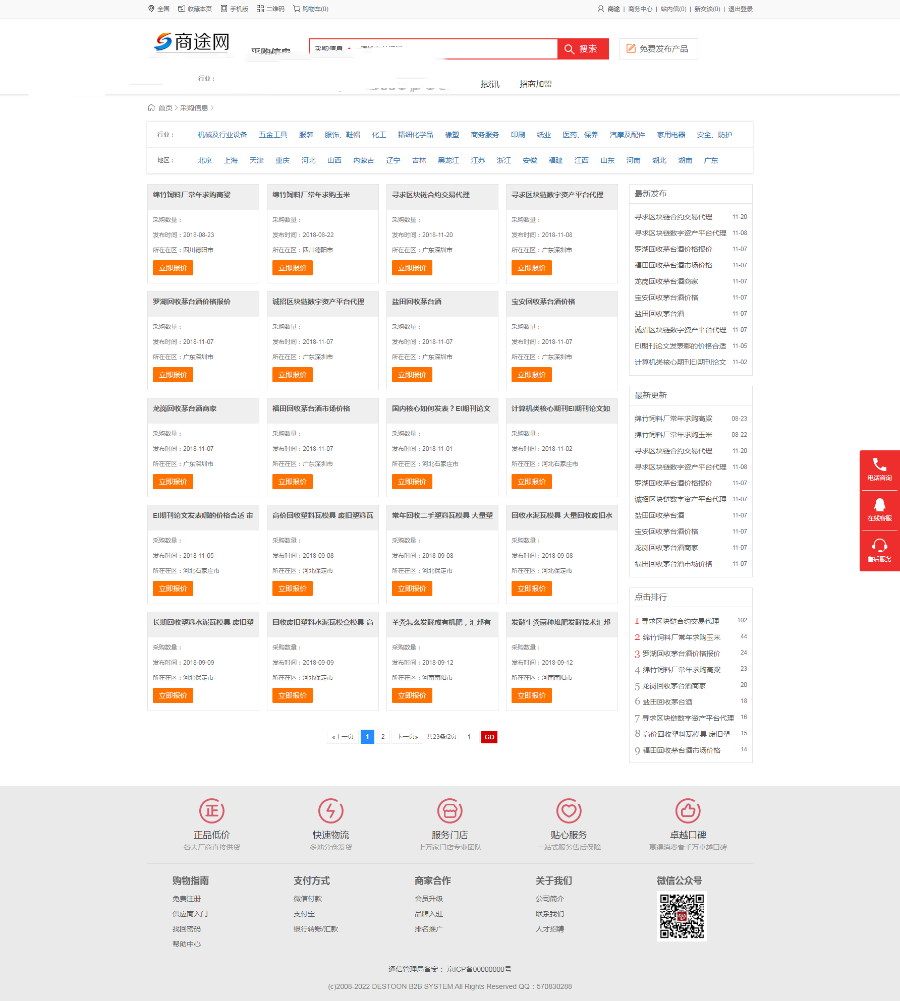Click the 卓越口碑 thumbs-up icon
The width and height of the screenshot is (900, 1001).
[687, 810]
